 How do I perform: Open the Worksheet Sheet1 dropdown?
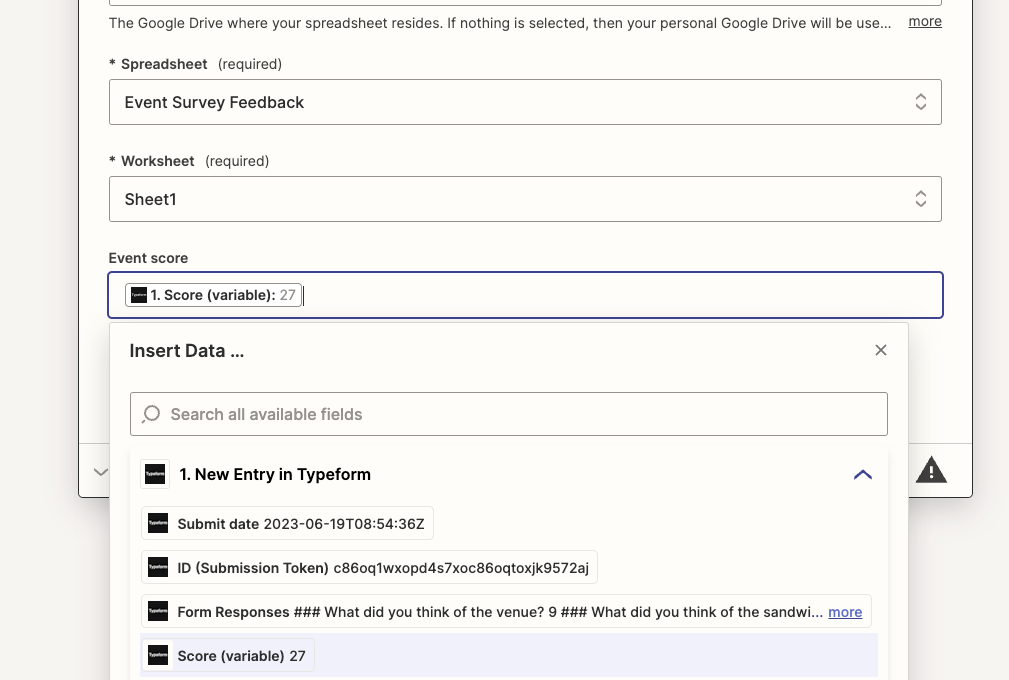(525, 199)
